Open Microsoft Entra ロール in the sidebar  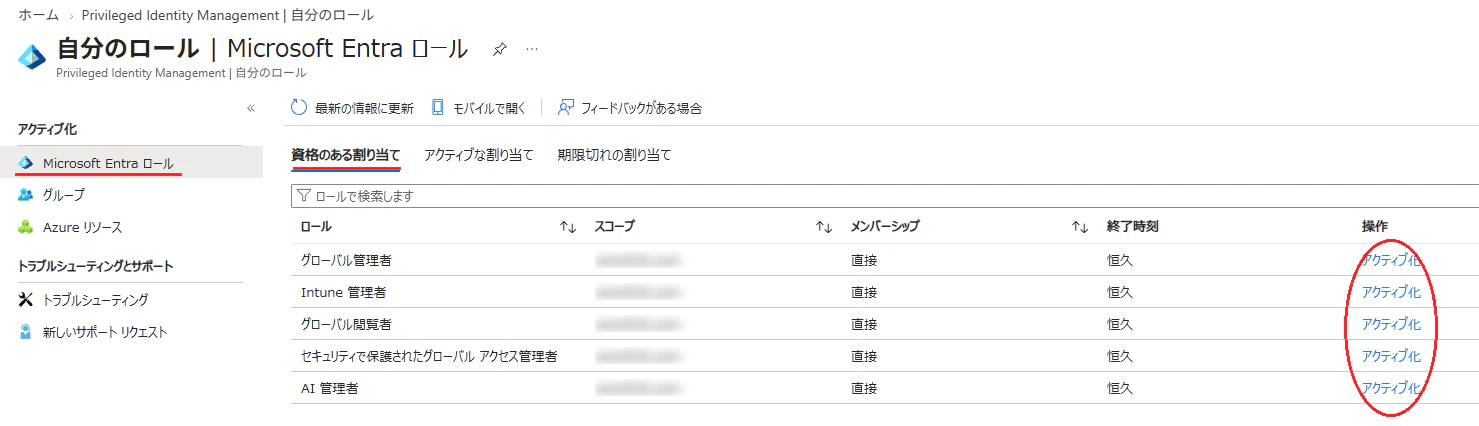click(131, 163)
